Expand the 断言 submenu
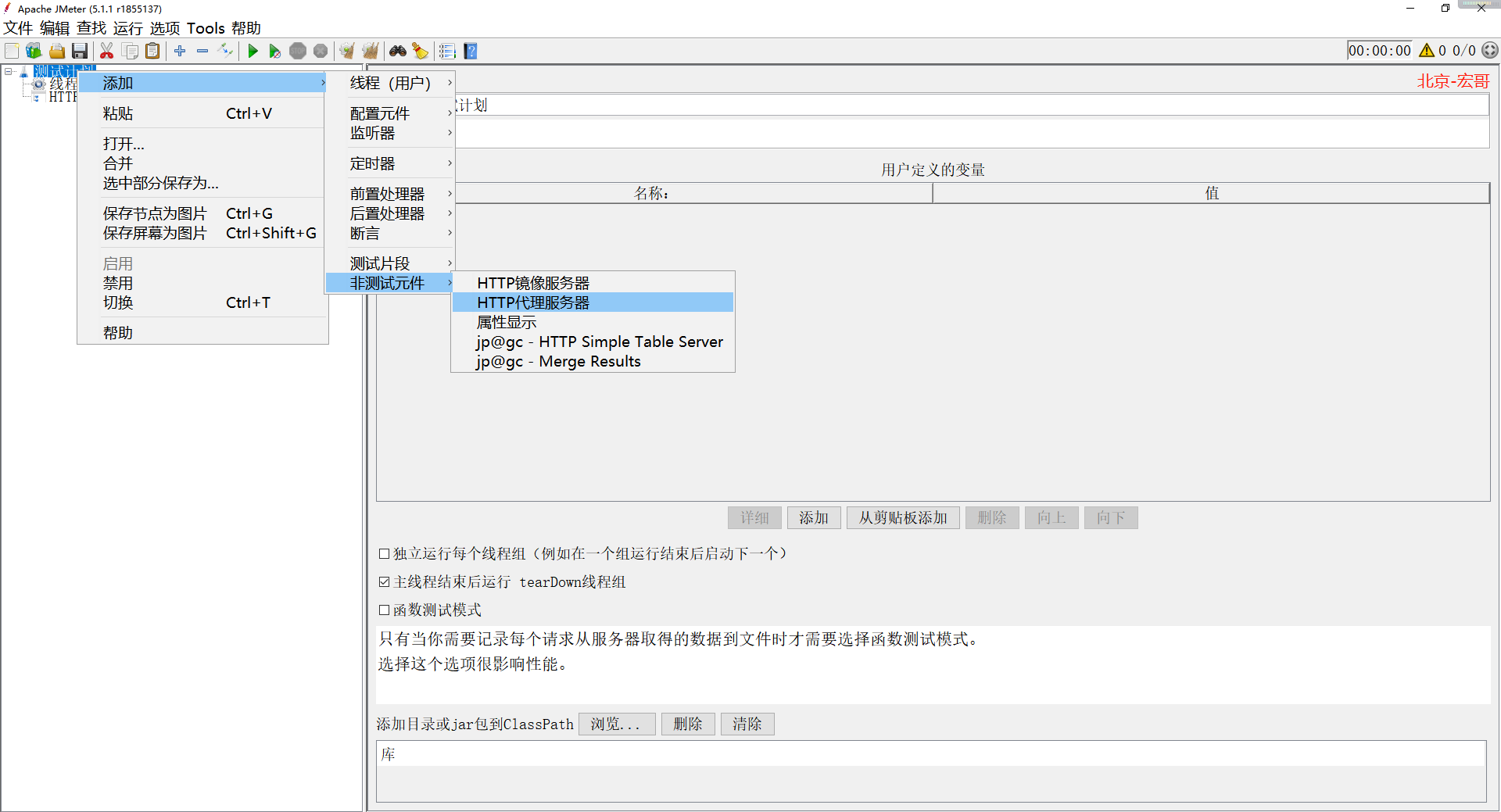 (x=390, y=233)
